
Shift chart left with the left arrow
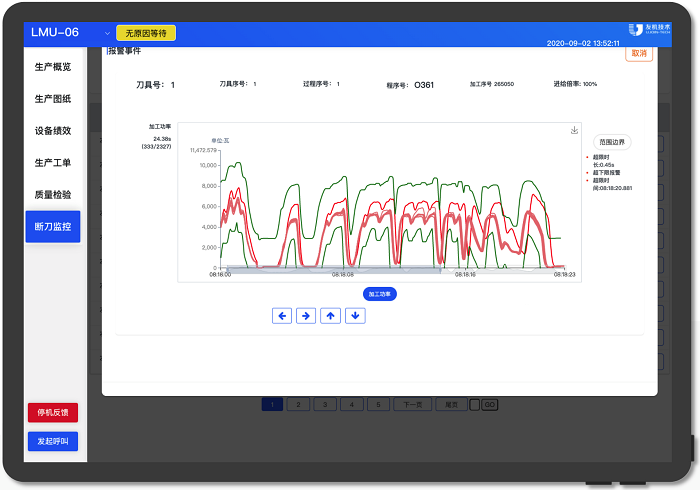click(282, 316)
